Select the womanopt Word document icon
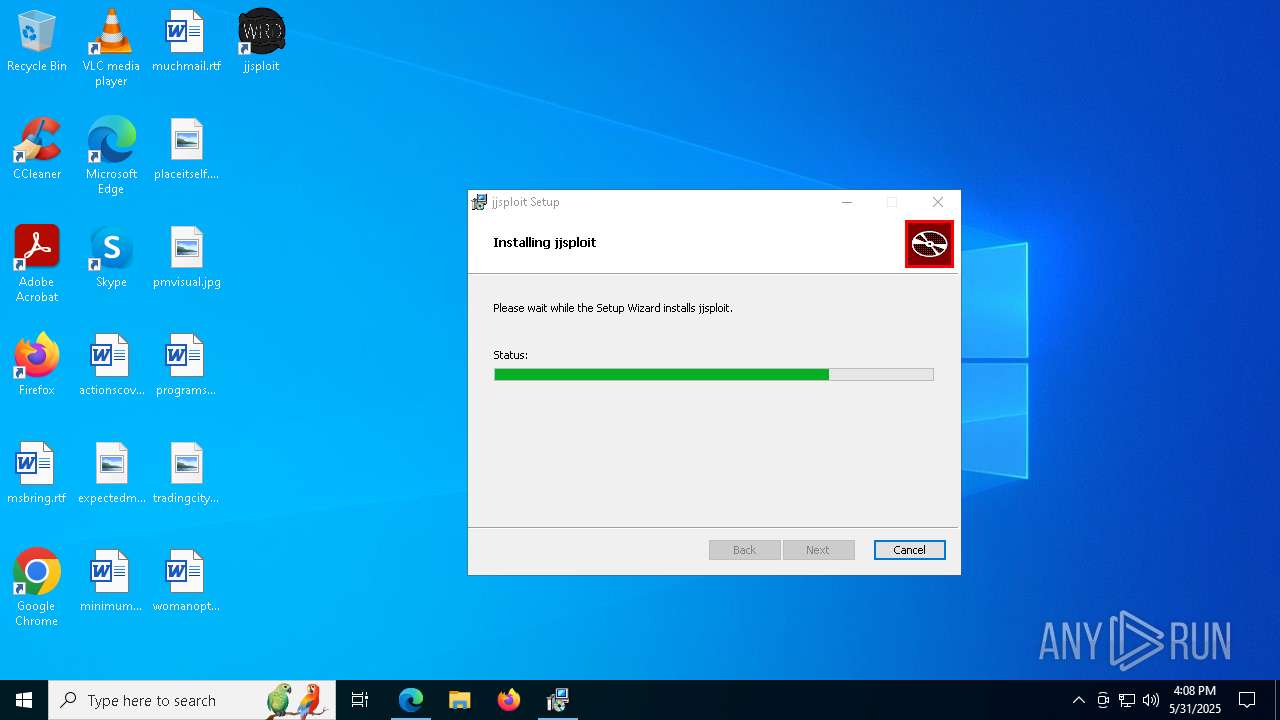This screenshot has width=1280, height=720. click(x=186, y=582)
